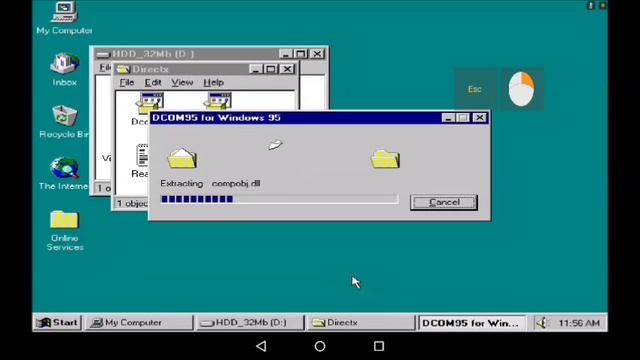Click the Directx status bar object count
This screenshot has height=360, width=640.
pyautogui.click(x=132, y=203)
